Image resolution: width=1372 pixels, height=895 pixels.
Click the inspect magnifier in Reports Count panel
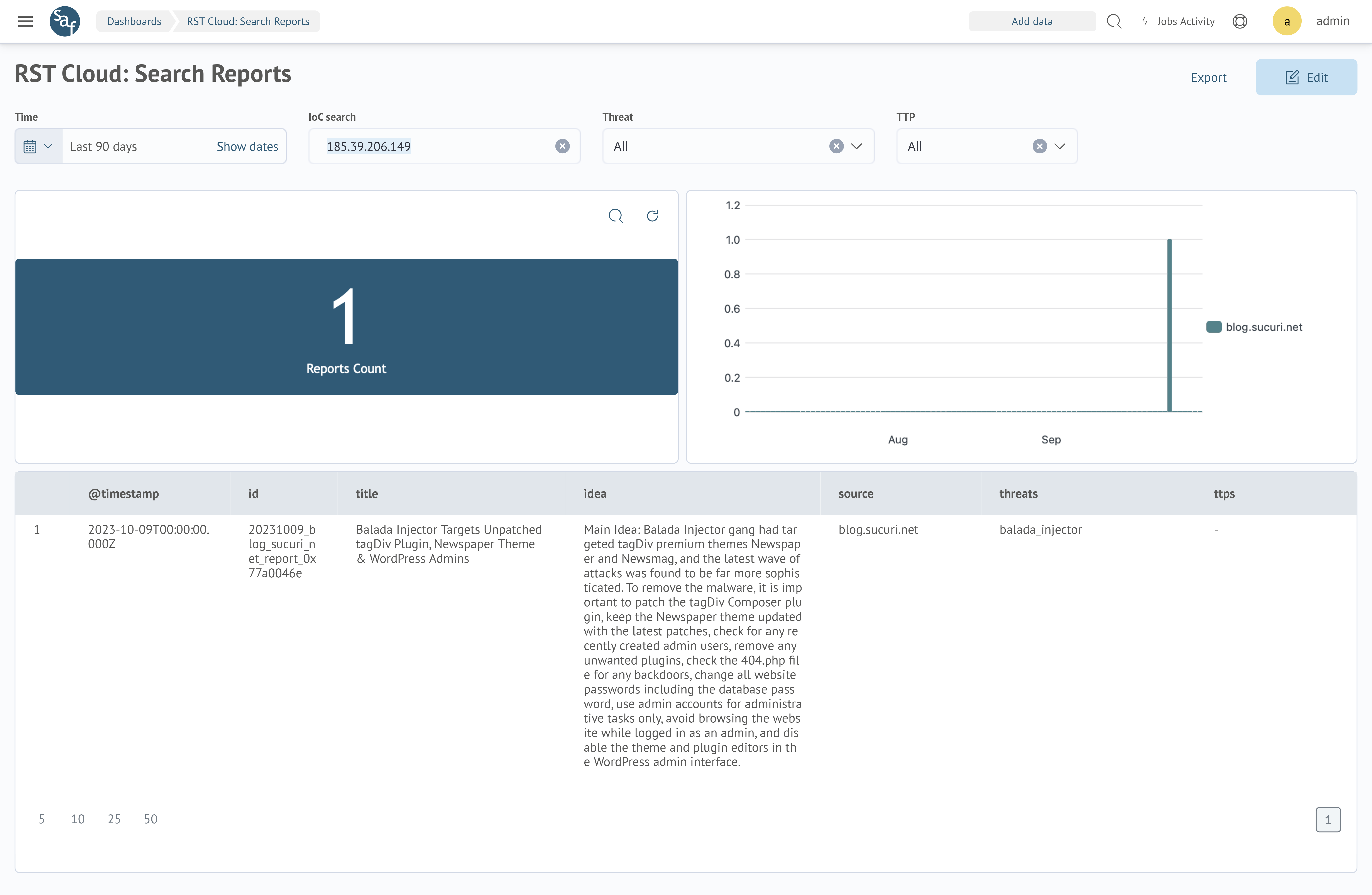(x=616, y=216)
